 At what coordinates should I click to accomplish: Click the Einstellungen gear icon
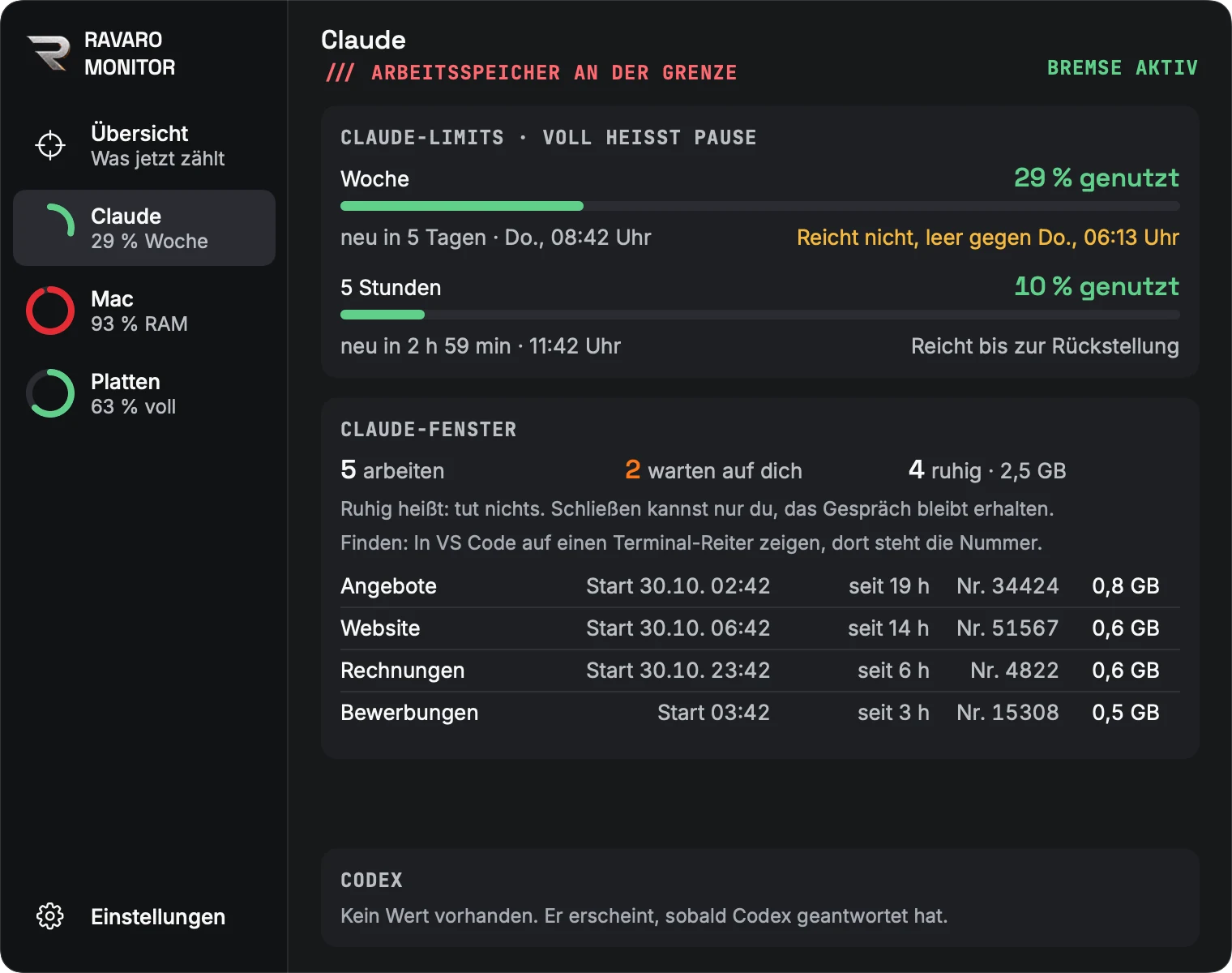[x=50, y=915]
